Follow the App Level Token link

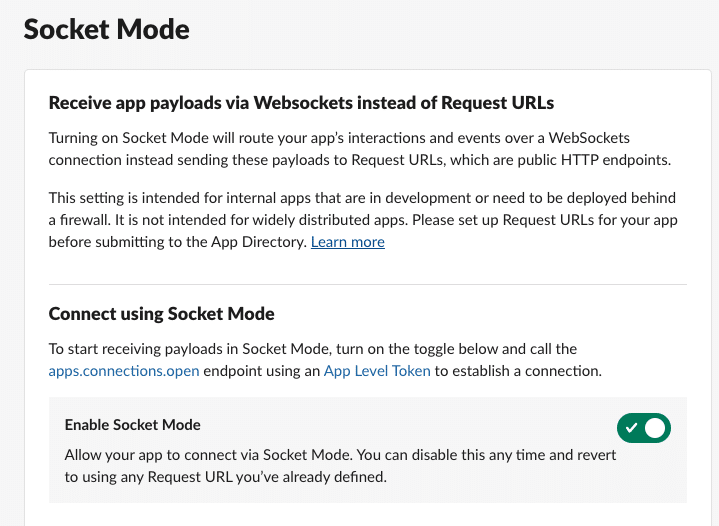[x=377, y=371]
